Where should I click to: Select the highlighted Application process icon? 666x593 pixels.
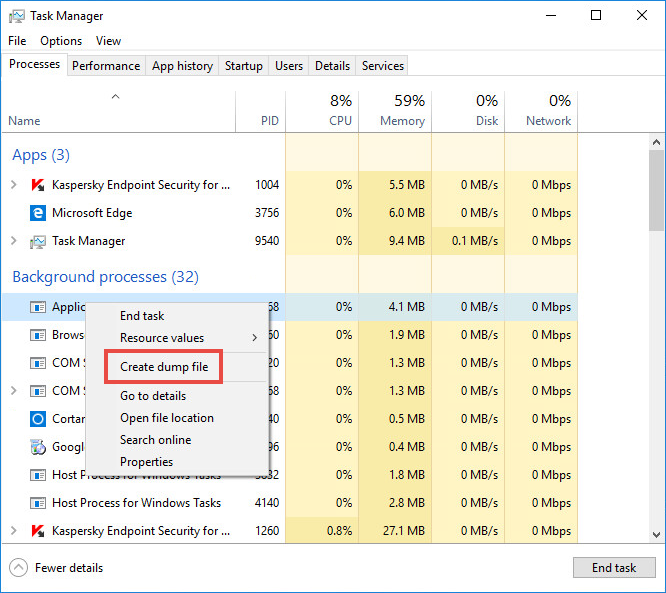pyautogui.click(x=38, y=307)
